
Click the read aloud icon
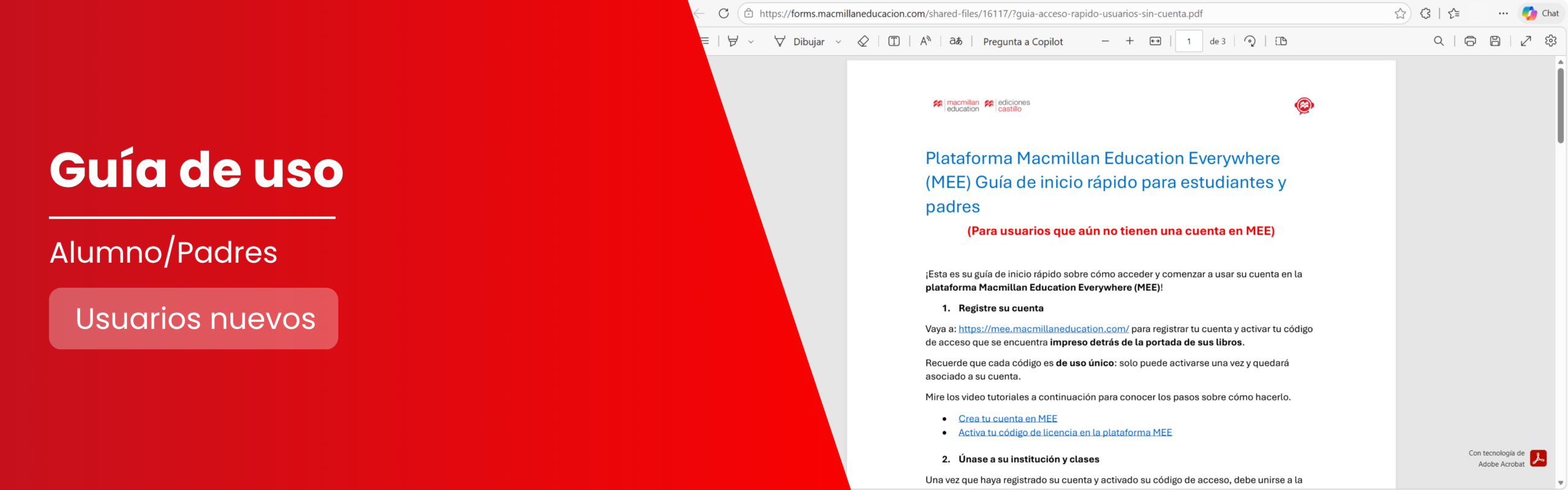(925, 41)
